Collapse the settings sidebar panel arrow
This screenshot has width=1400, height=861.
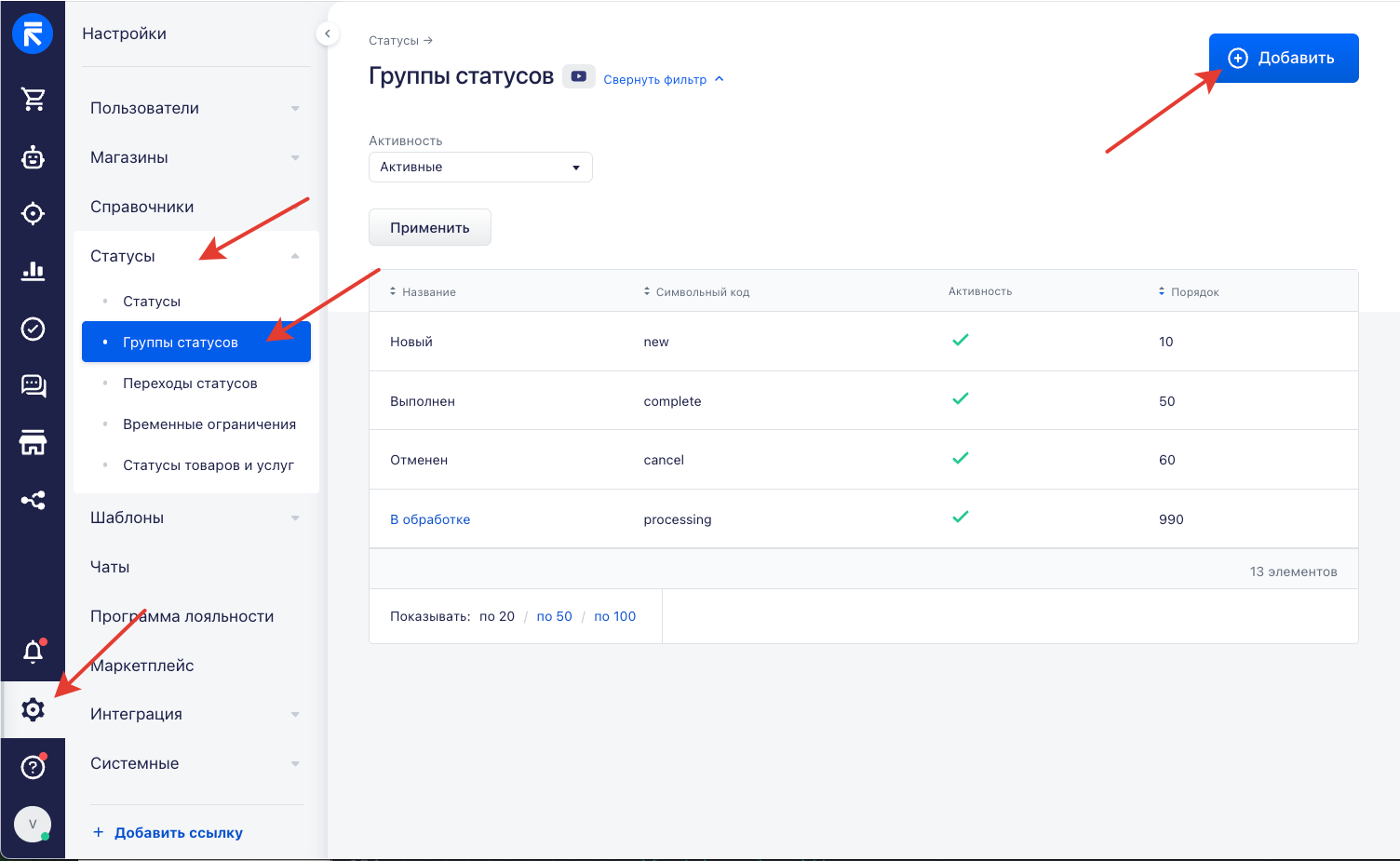click(327, 34)
